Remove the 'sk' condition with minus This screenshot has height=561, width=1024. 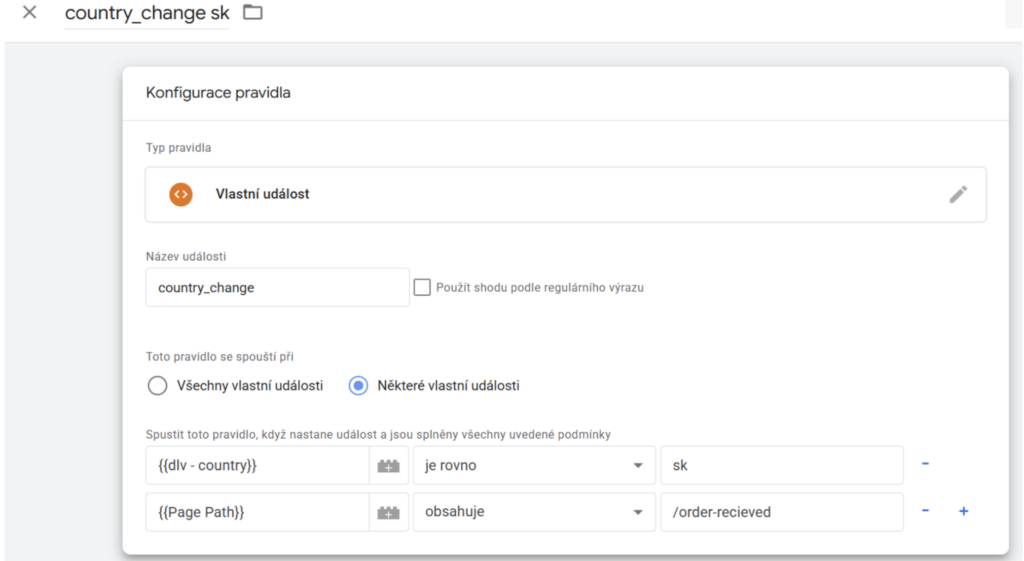coord(925,464)
